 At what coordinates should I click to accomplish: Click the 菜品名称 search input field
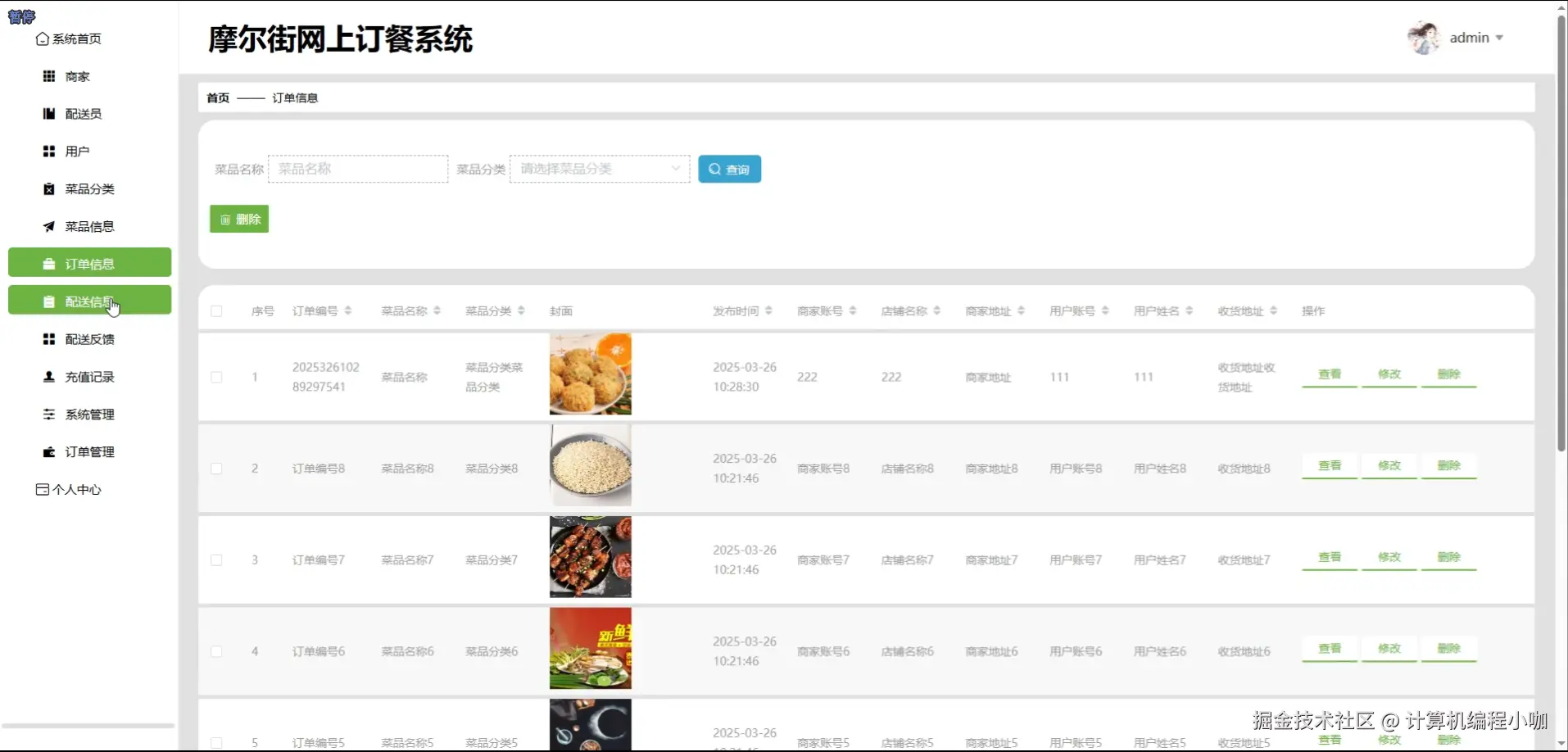358,168
